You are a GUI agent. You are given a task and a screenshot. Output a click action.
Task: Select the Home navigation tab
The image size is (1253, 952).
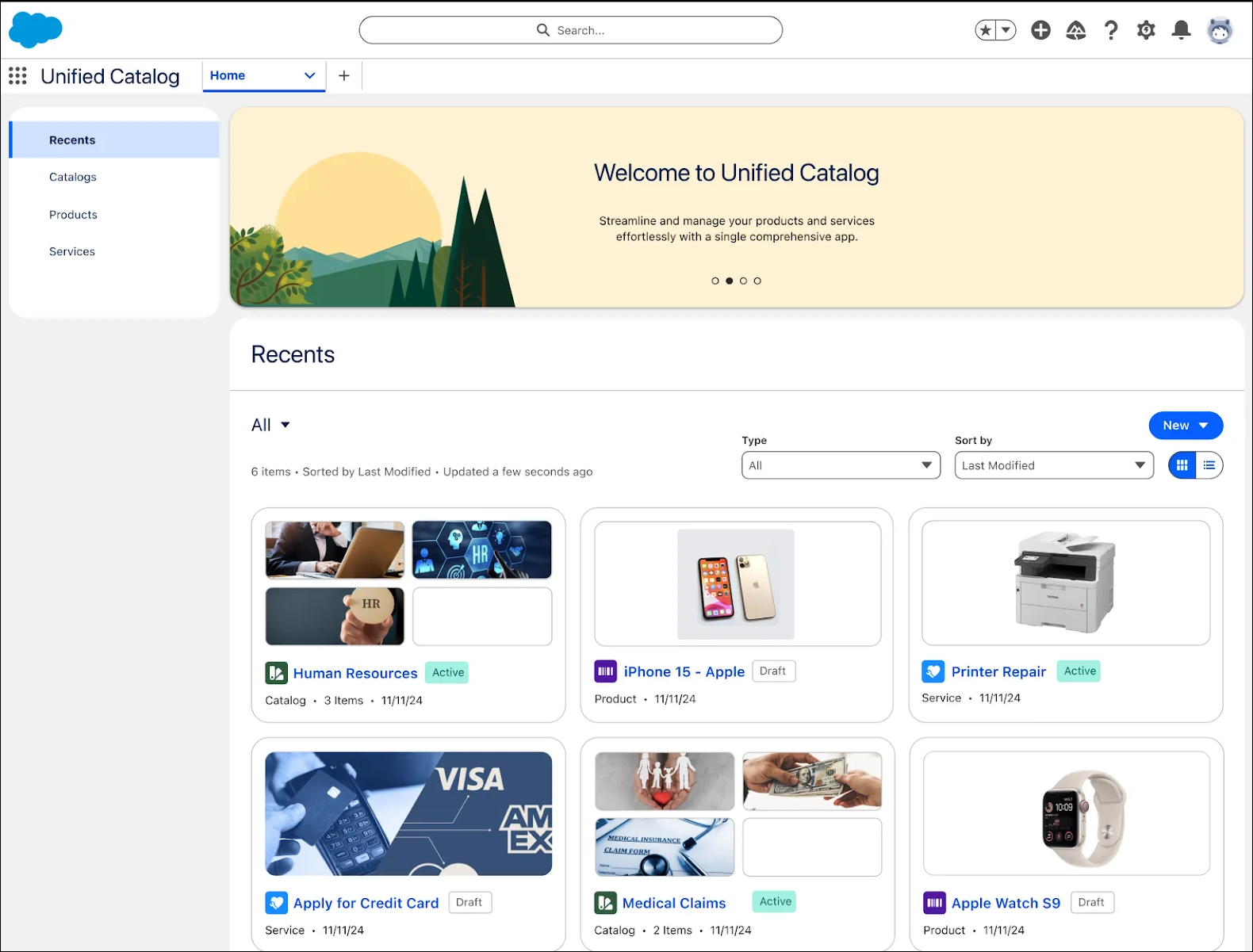click(x=228, y=75)
